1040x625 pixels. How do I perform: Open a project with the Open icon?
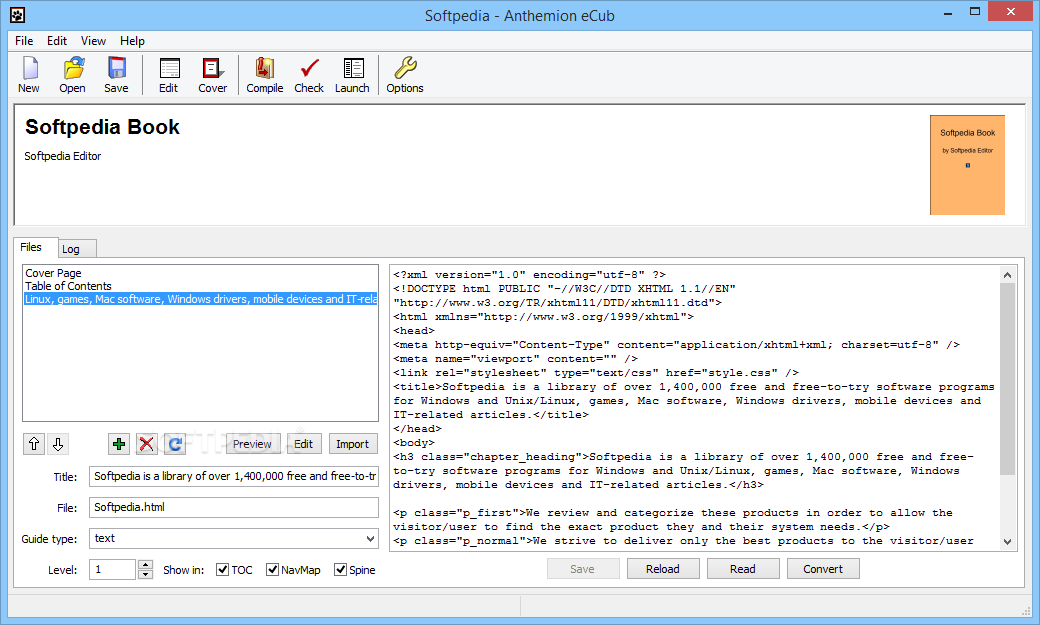pyautogui.click(x=72, y=74)
